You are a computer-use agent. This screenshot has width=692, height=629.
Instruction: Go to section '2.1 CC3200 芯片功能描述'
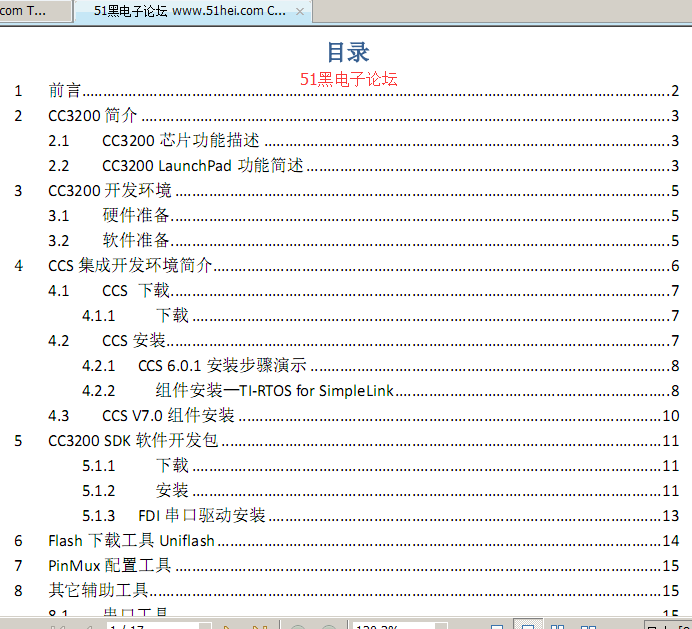click(364, 140)
